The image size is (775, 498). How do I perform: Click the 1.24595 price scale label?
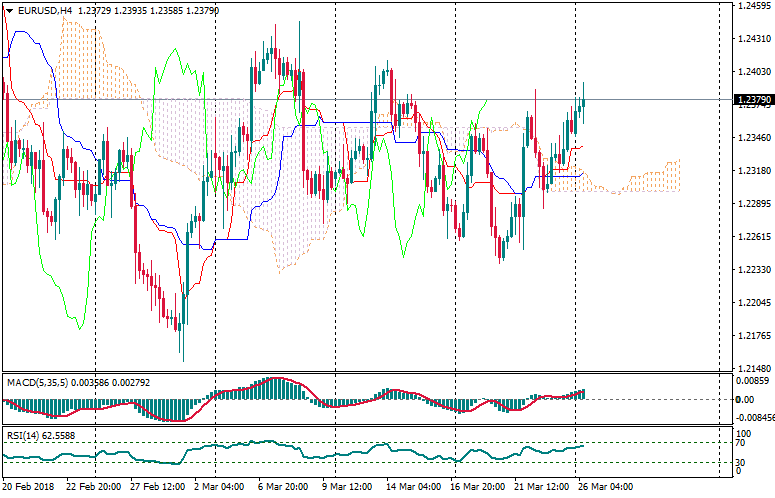pyautogui.click(x=751, y=7)
